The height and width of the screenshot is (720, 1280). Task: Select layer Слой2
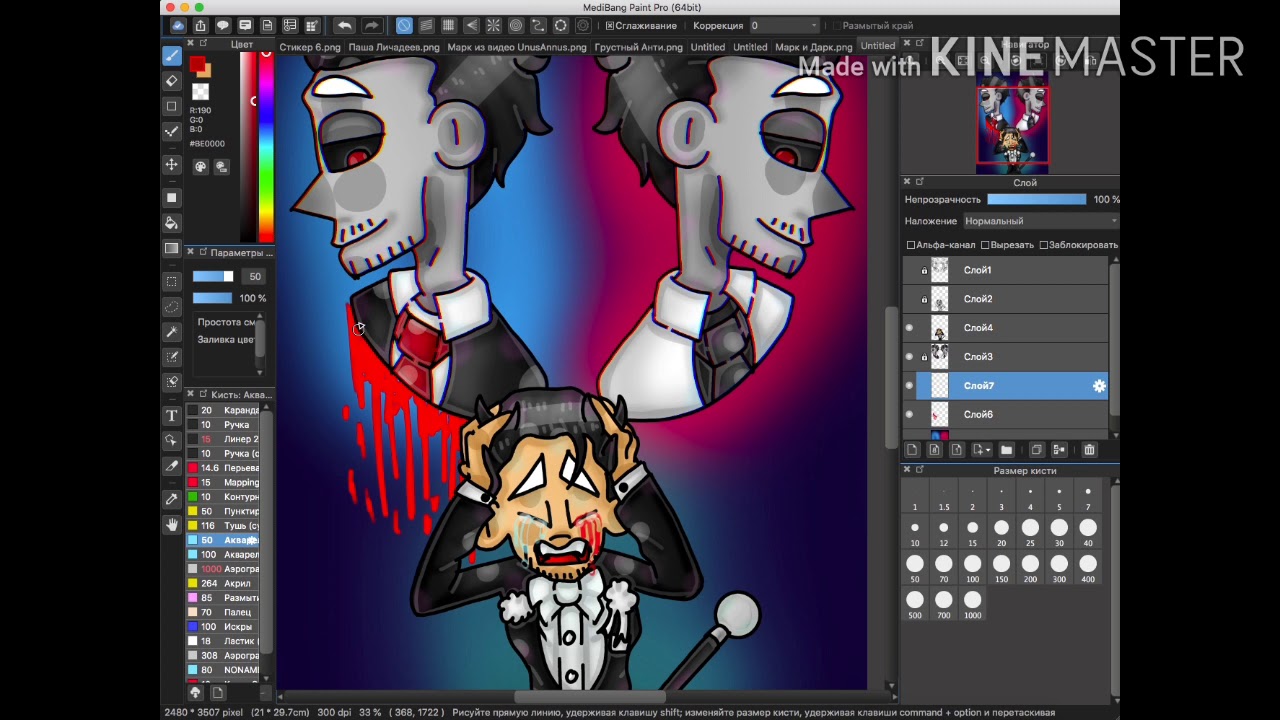point(1006,299)
